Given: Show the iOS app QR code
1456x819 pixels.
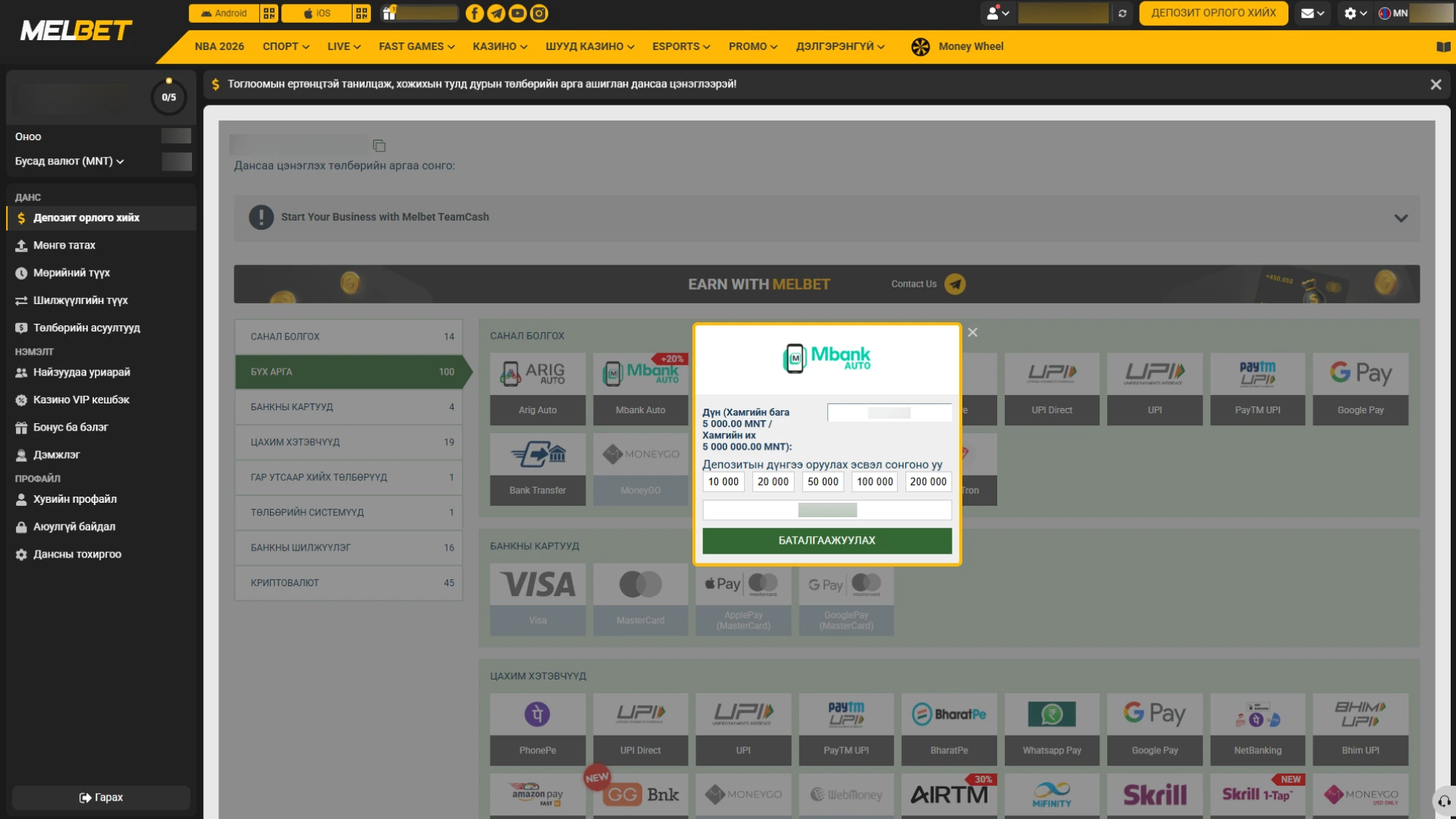Looking at the screenshot, I should point(362,13).
